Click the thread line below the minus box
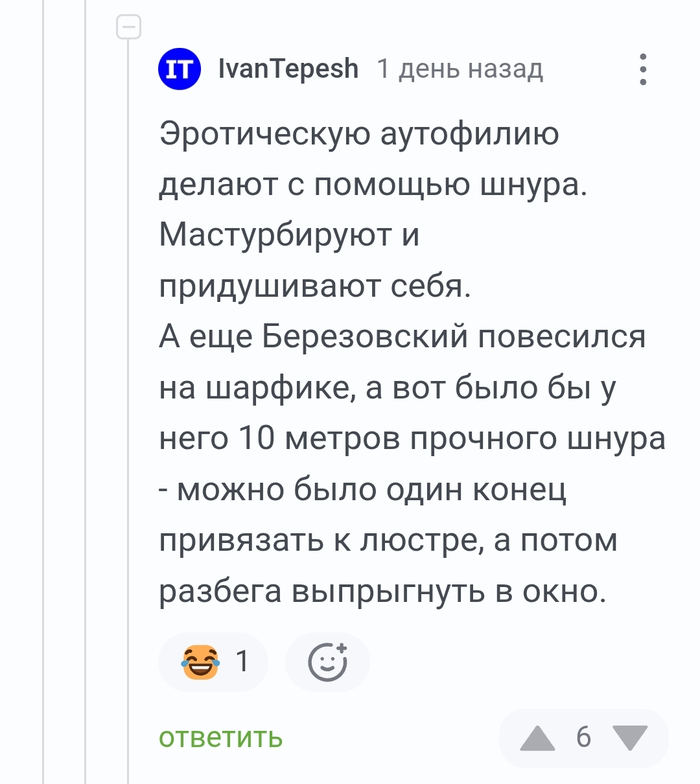The height and width of the screenshot is (784, 700). [x=129, y=400]
